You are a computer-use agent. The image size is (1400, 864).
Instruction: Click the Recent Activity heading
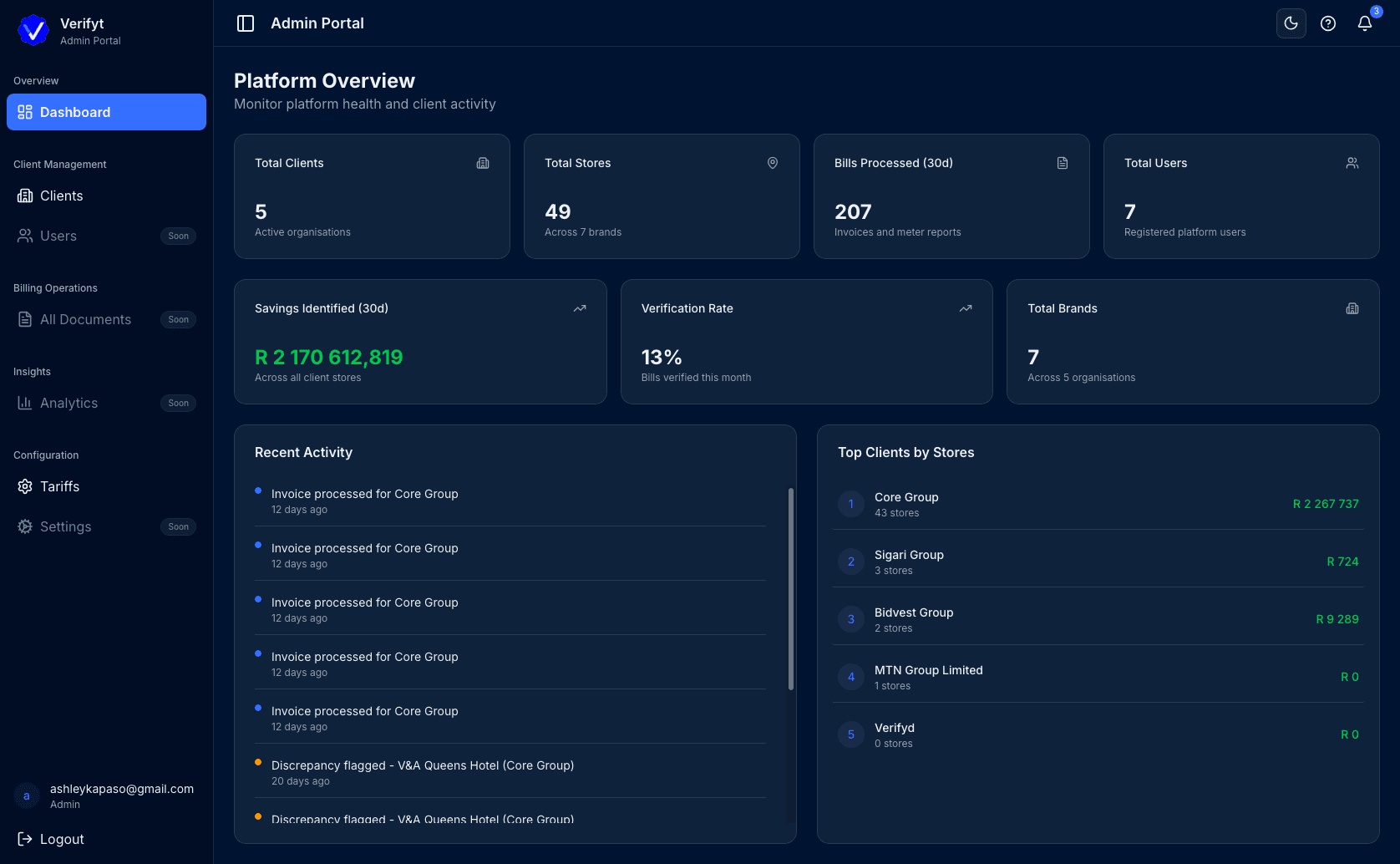point(303,452)
